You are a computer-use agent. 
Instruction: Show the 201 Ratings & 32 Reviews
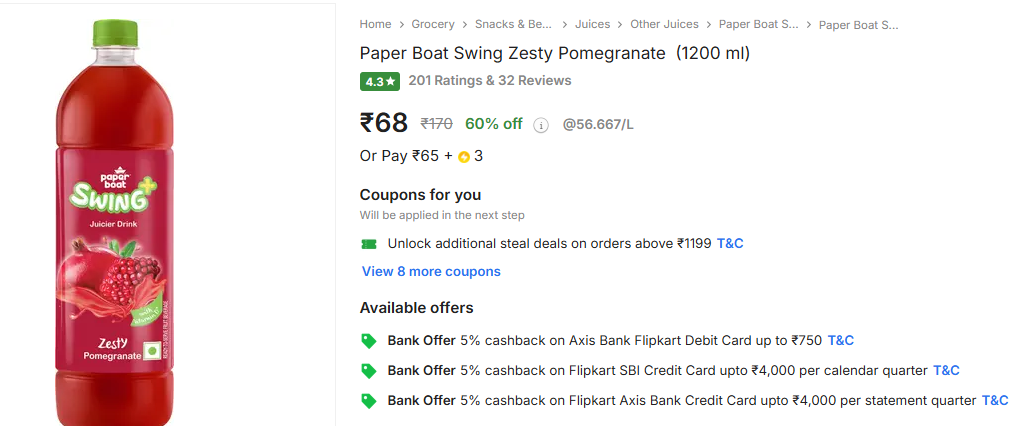[x=490, y=81]
